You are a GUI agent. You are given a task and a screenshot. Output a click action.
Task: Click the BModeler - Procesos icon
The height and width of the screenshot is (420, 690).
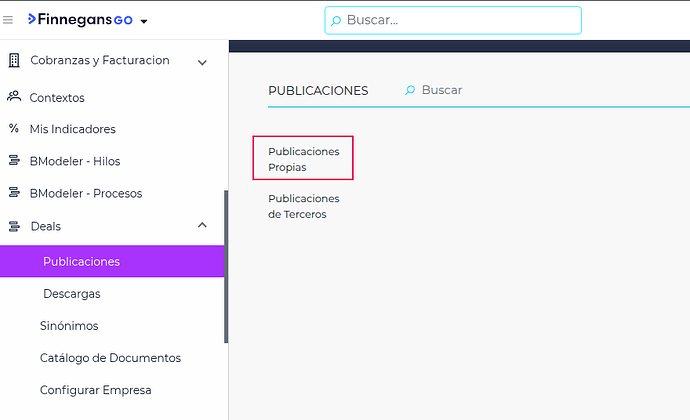coord(14,192)
